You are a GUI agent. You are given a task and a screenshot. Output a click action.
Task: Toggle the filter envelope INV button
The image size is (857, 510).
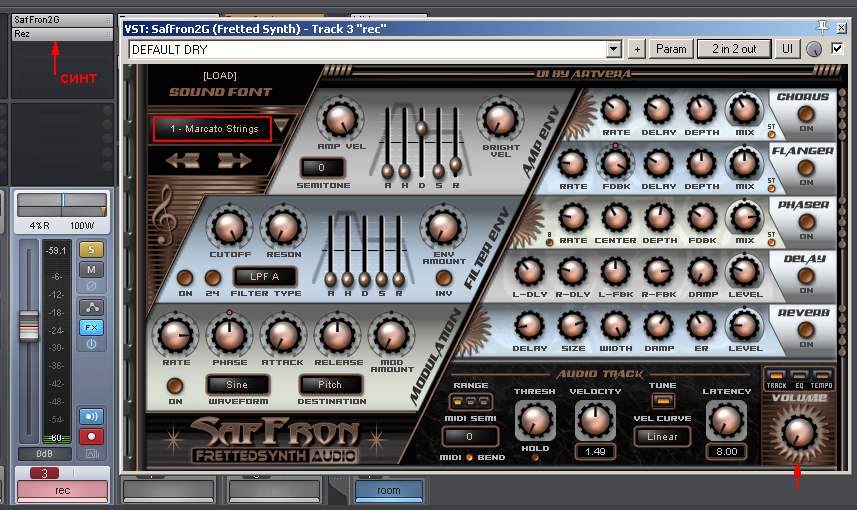(443, 278)
